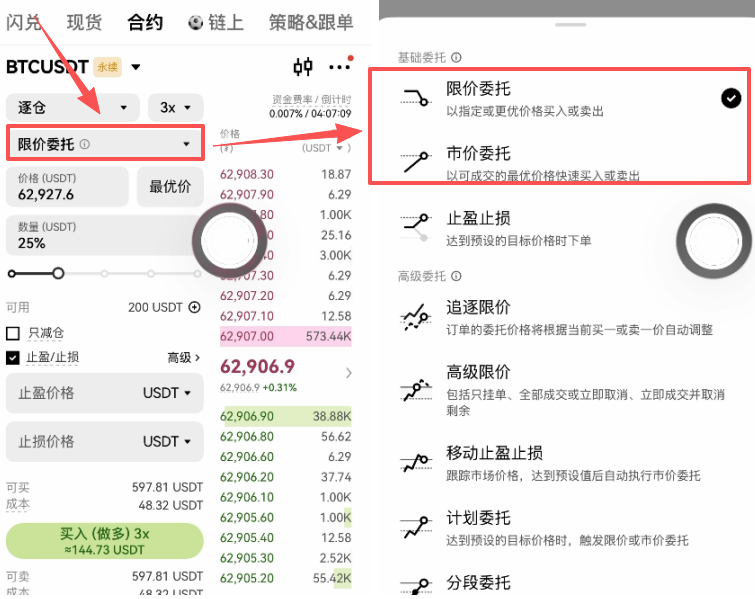The image size is (755, 599).
Task: Click the info icon next to 高级委托
Action: pyautogui.click(x=456, y=276)
